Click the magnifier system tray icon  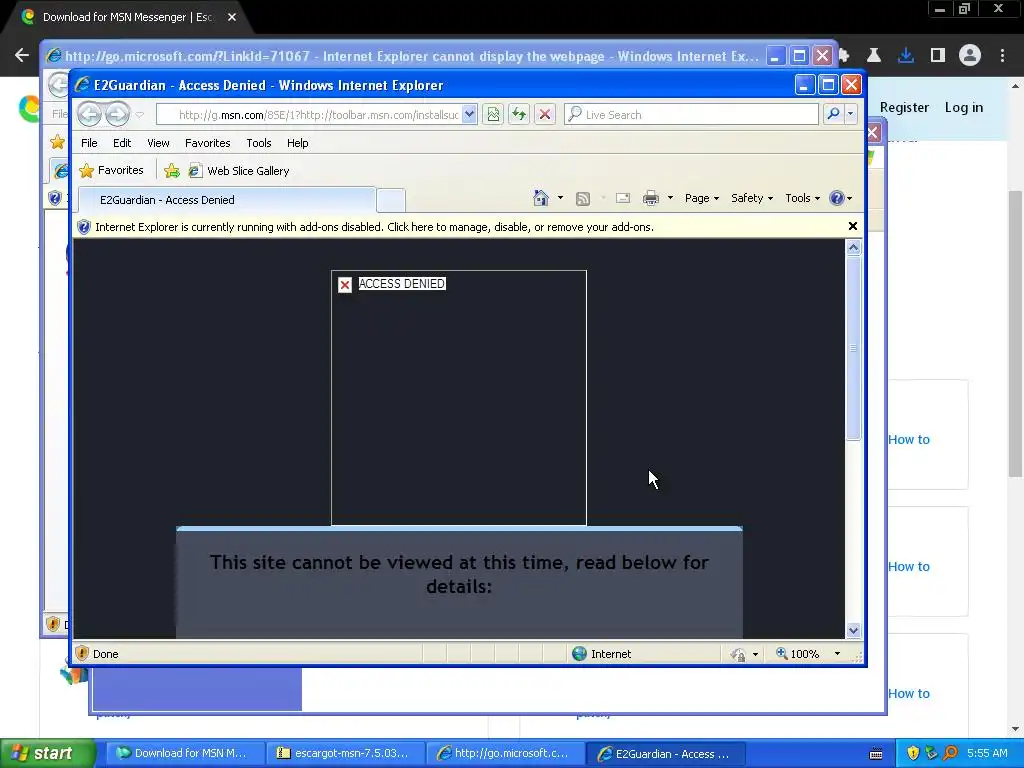pyautogui.click(x=951, y=753)
